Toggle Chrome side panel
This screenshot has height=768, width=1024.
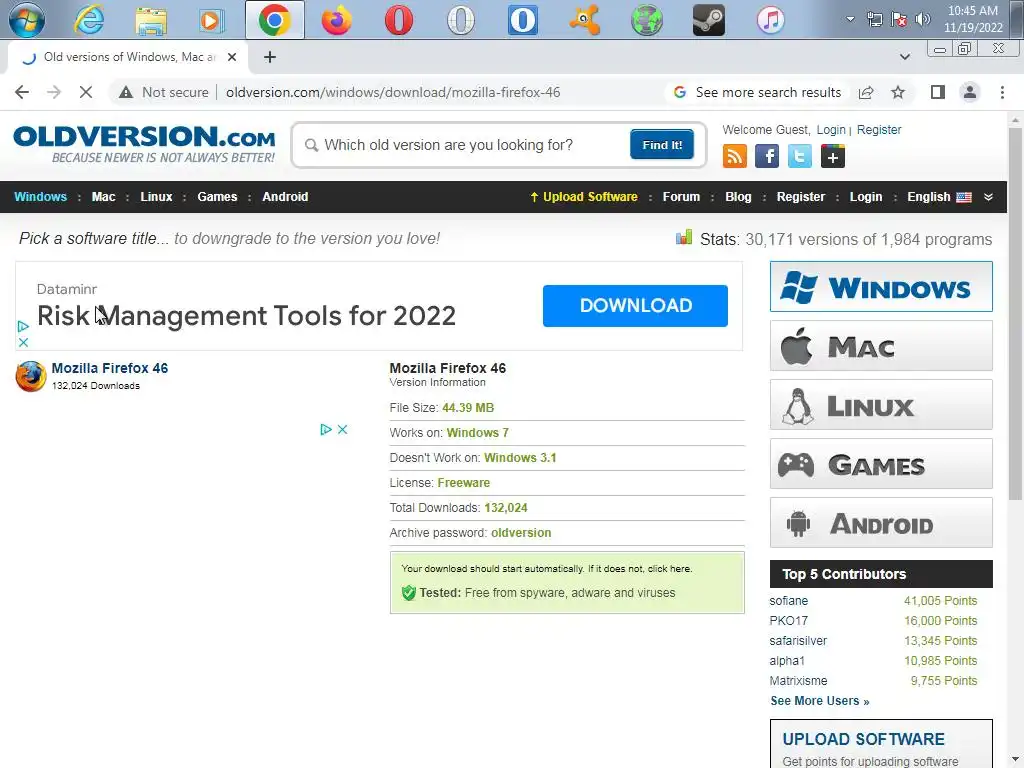click(938, 92)
